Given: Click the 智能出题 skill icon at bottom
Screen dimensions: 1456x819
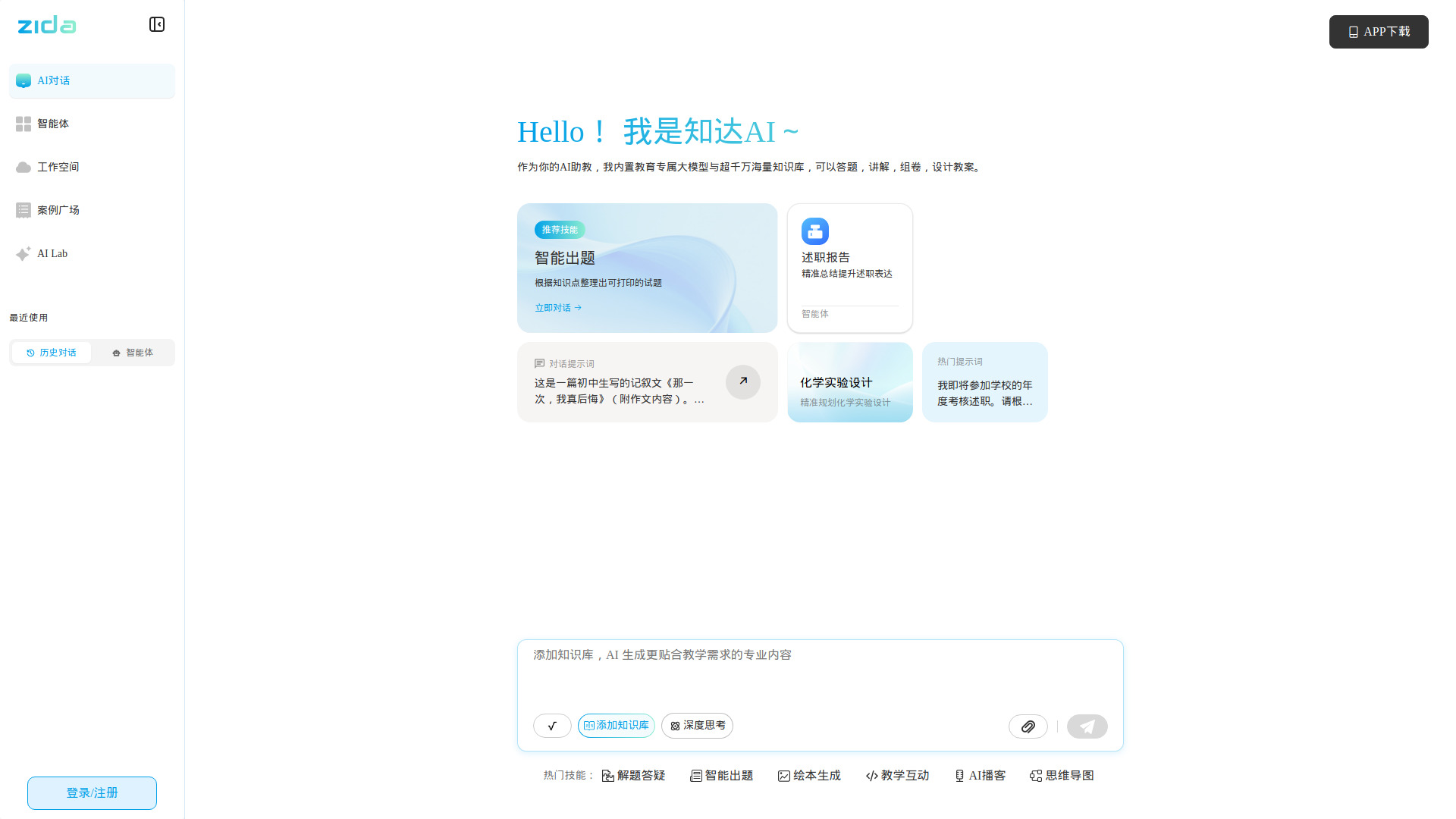Looking at the screenshot, I should [695, 776].
